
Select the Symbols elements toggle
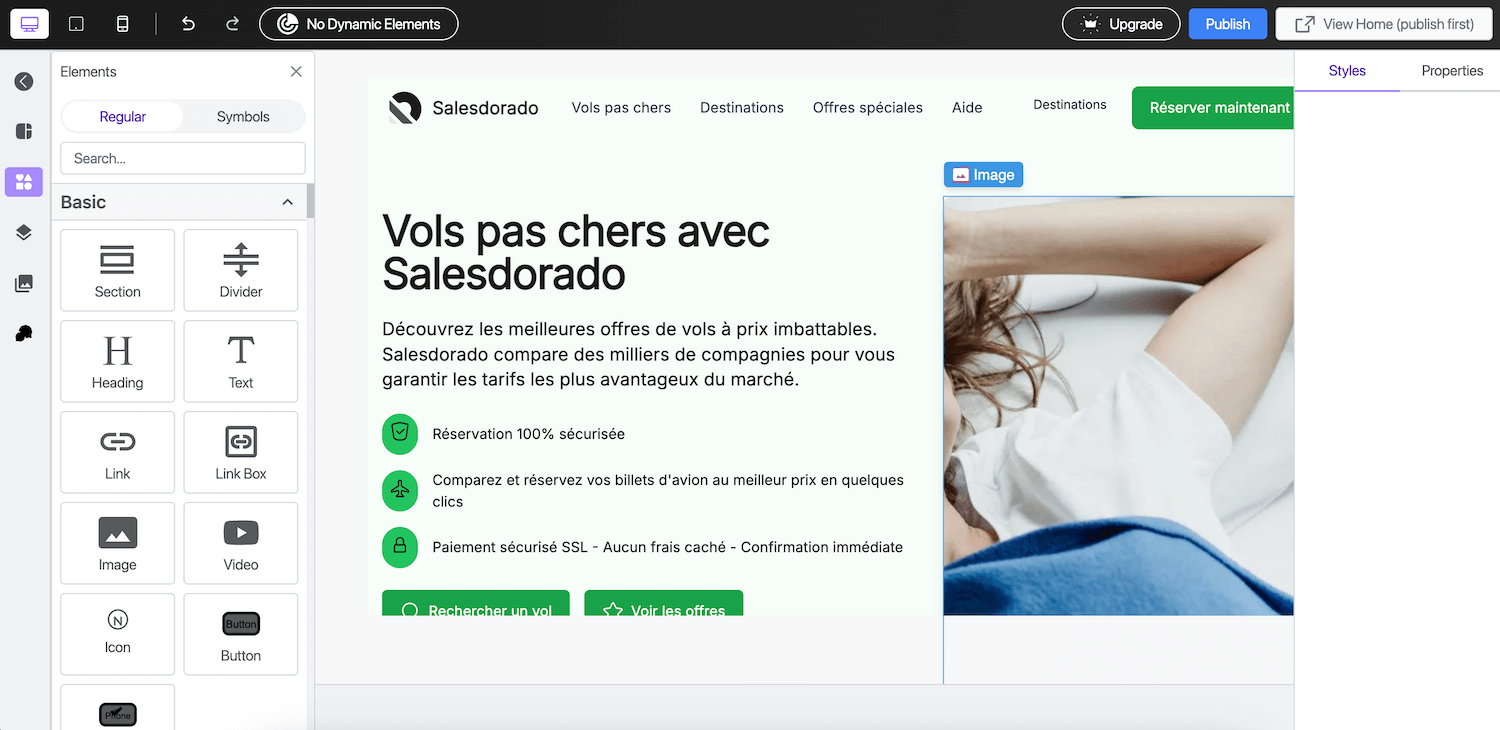click(x=243, y=116)
